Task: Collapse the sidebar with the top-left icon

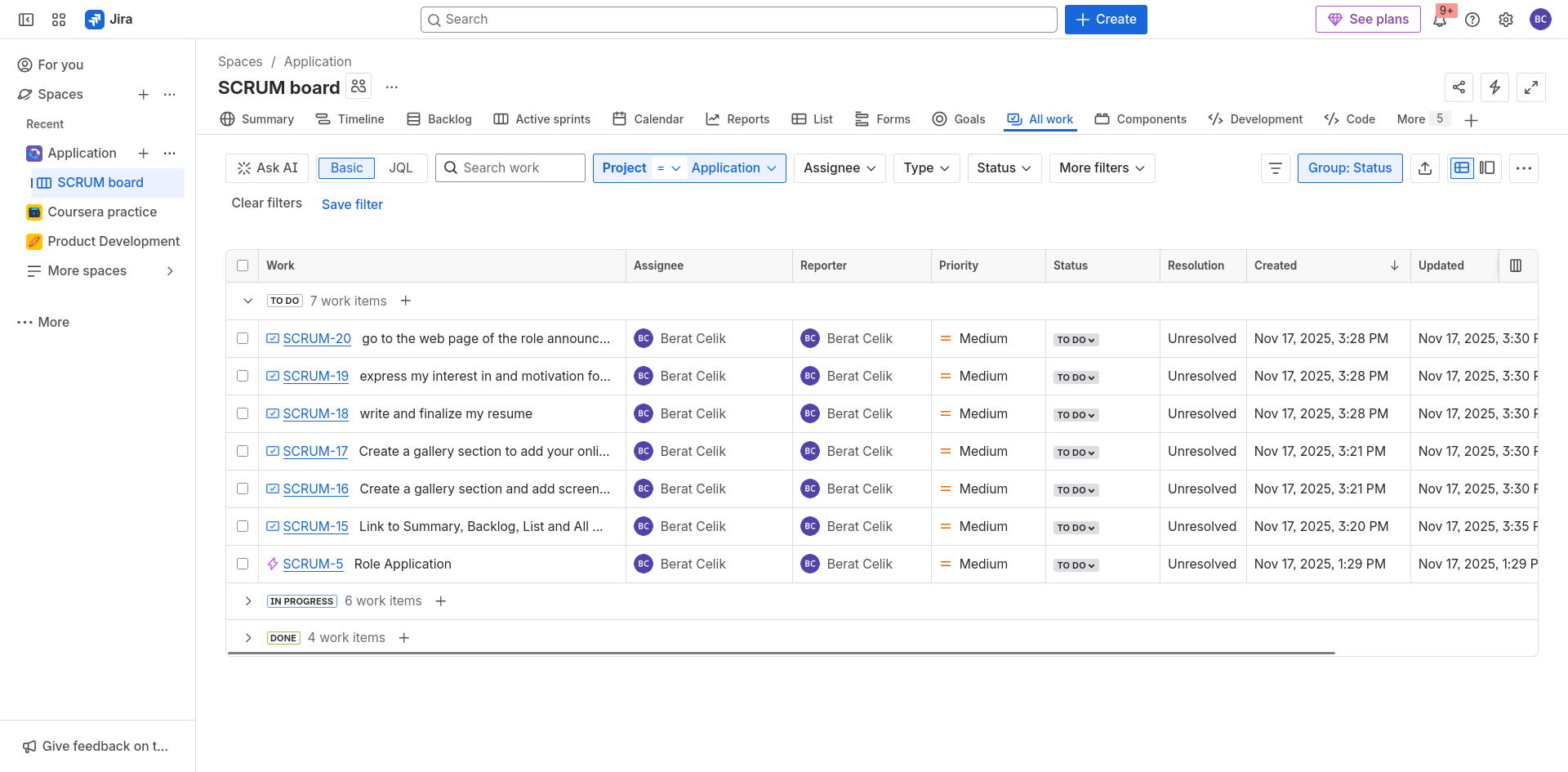Action: (26, 20)
